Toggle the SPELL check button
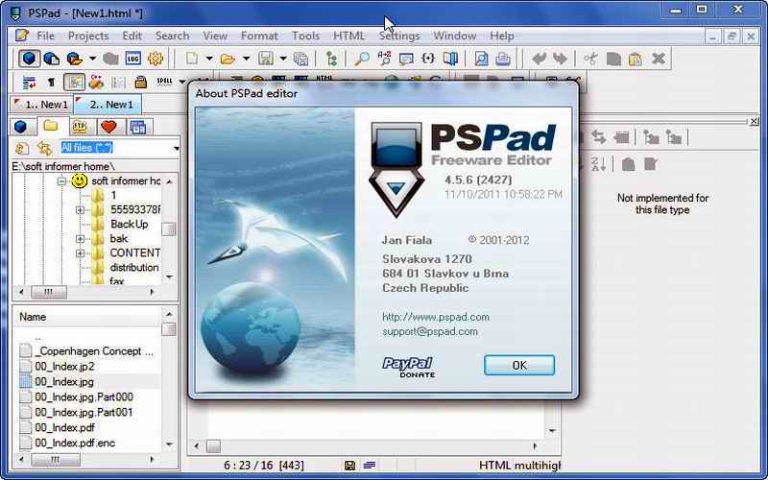Screen dimensions: 768x480 [165, 82]
